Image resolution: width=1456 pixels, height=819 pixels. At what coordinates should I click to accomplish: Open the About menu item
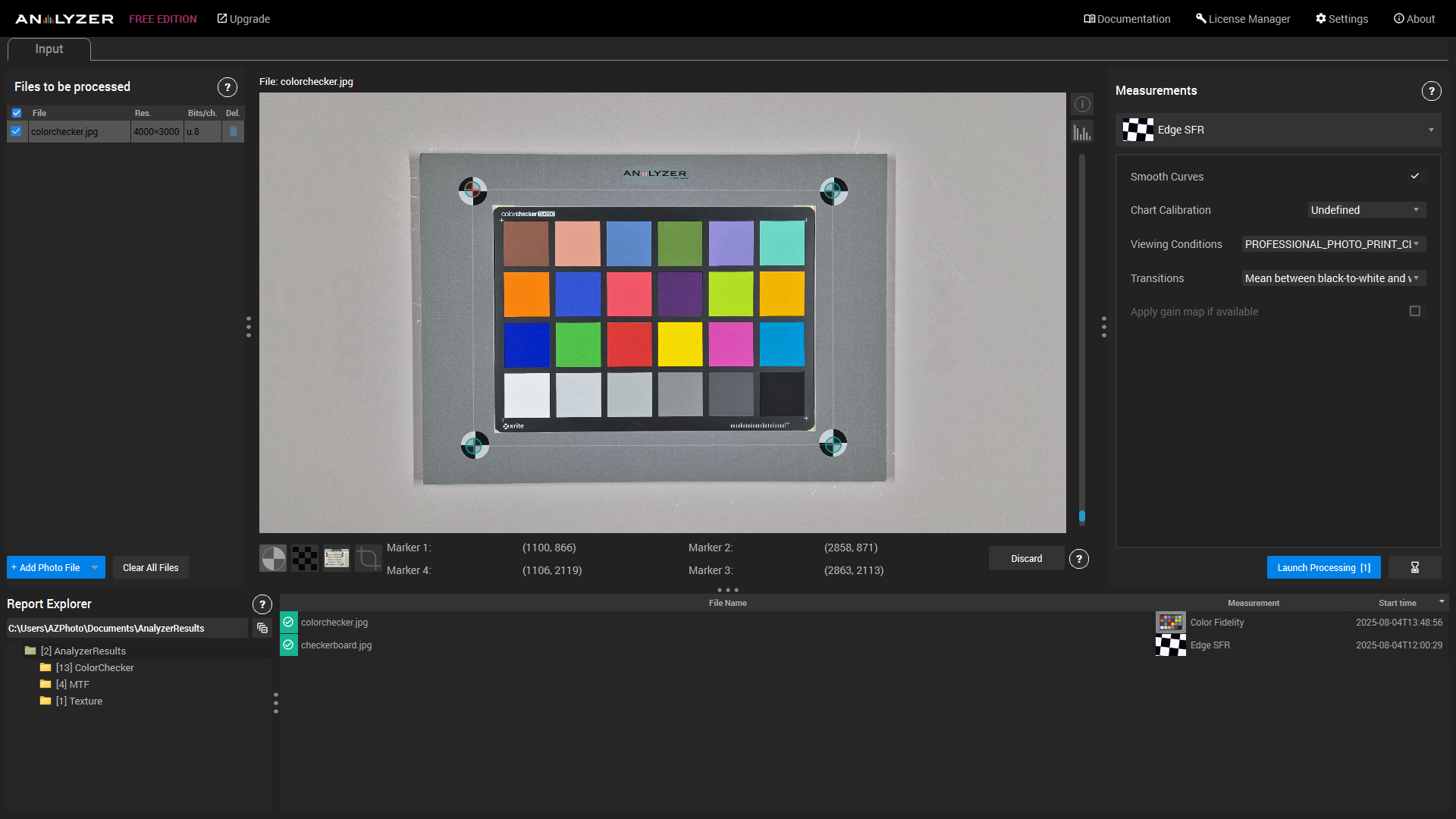(x=1414, y=19)
